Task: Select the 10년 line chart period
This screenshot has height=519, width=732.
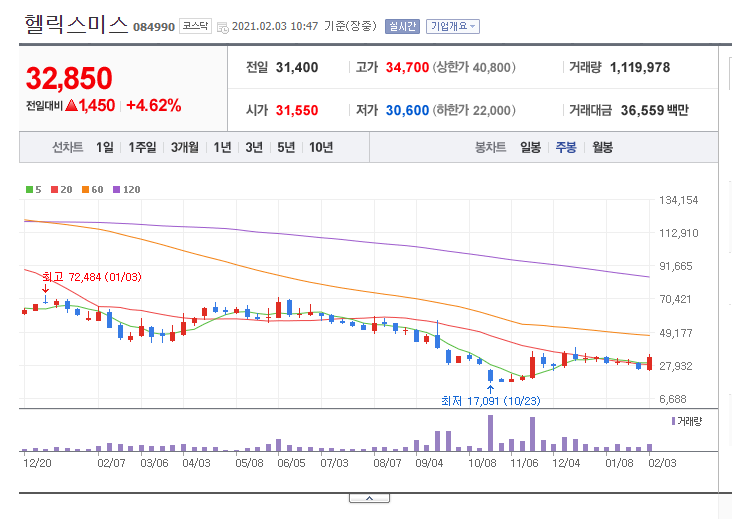Action: 321,147
